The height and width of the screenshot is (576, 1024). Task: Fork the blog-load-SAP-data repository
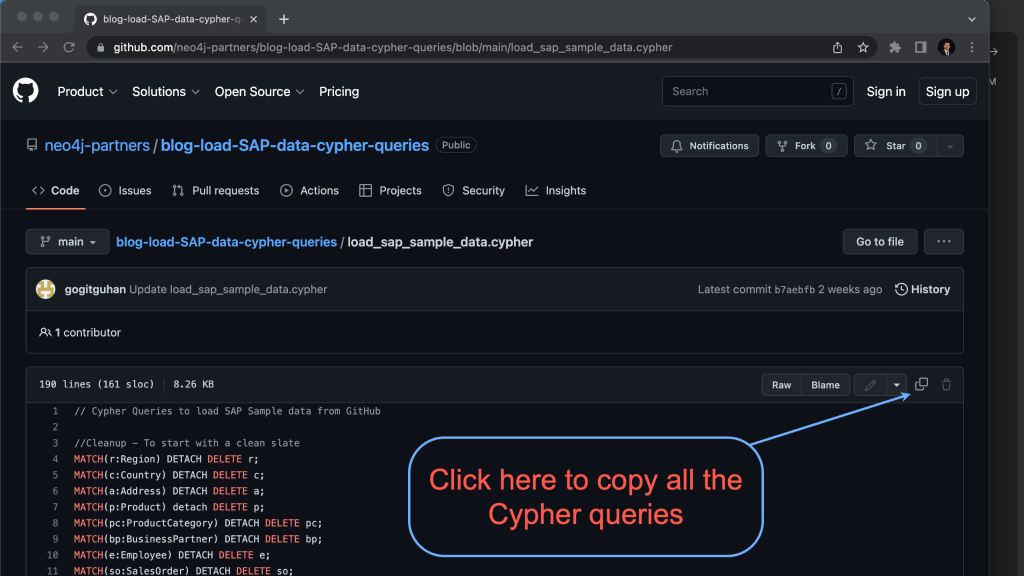(806, 145)
